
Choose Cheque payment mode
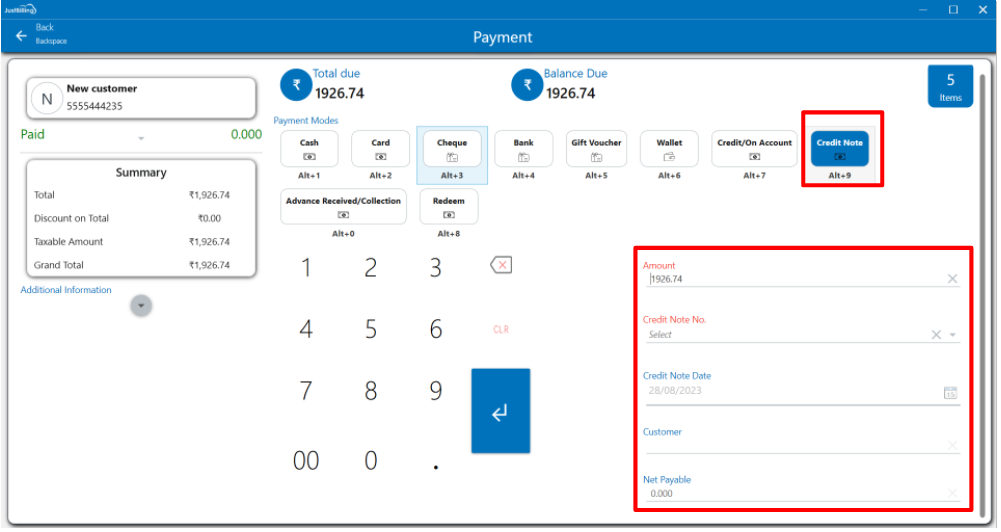tap(452, 149)
